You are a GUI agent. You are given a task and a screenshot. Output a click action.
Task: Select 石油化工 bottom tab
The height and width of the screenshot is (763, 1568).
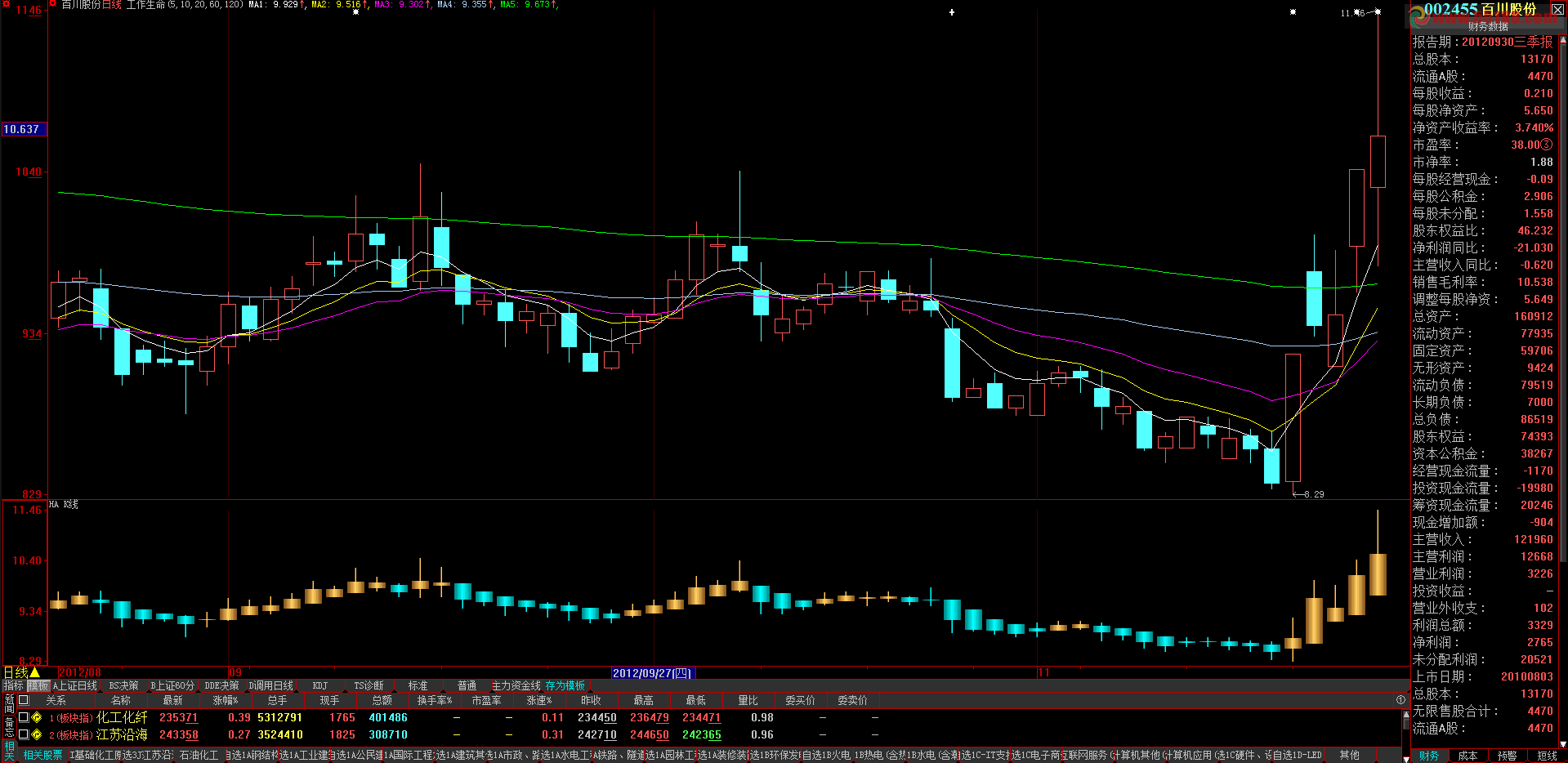pyautogui.click(x=199, y=756)
